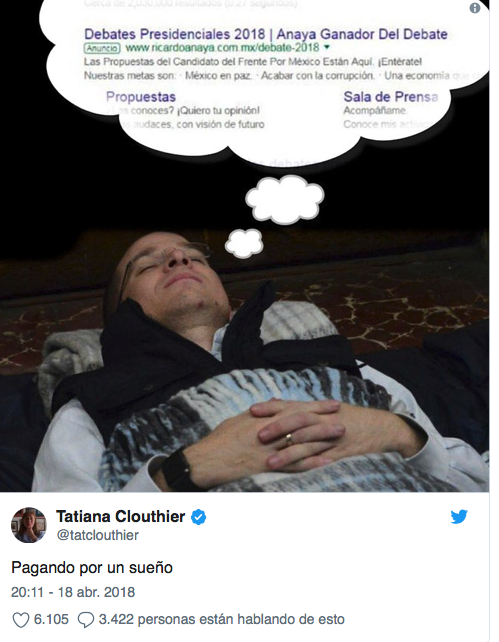
Task: Click the green 'Anuncio' label
Action: (x=102, y=48)
